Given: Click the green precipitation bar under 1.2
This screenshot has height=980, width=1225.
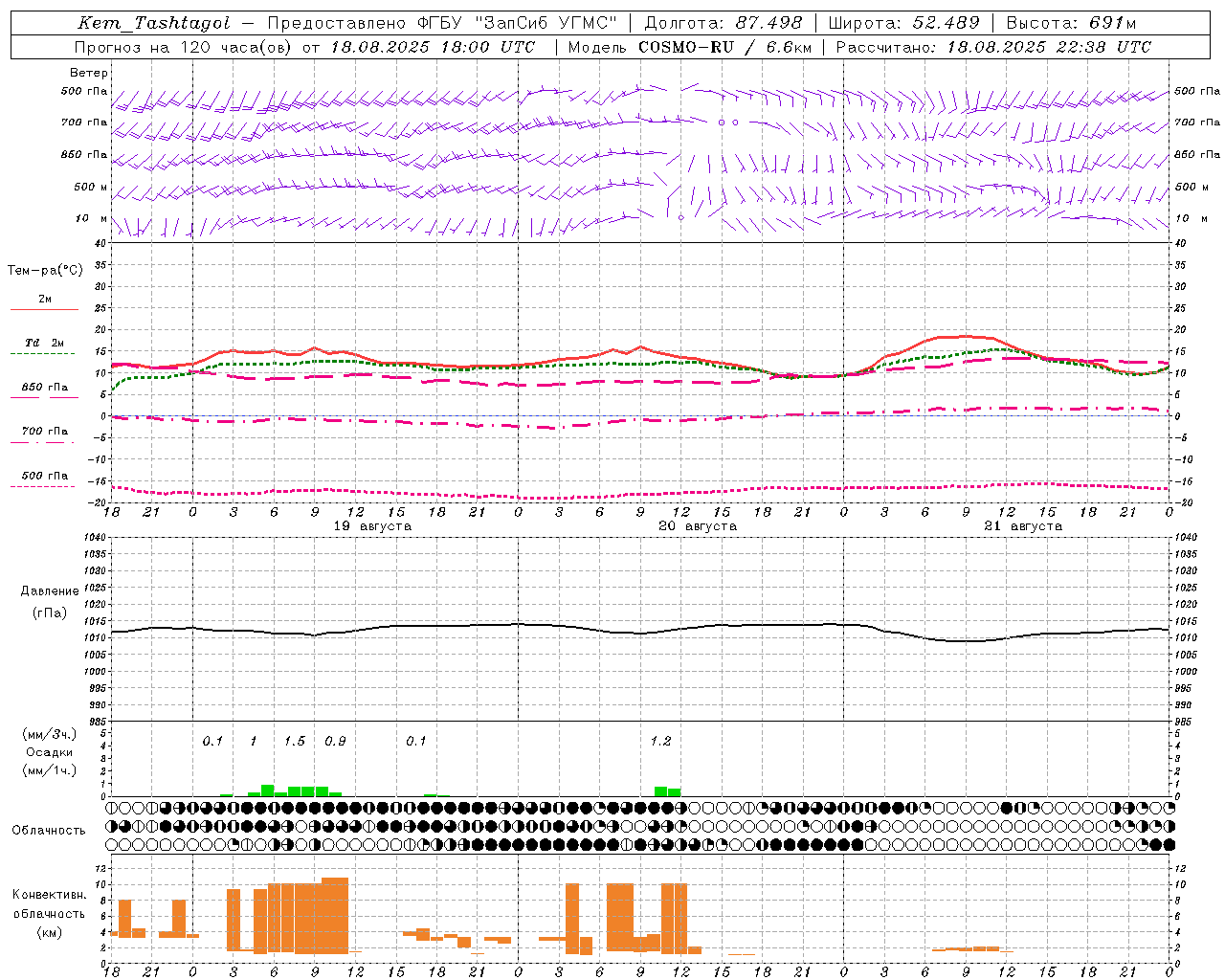Looking at the screenshot, I should click(x=668, y=791).
